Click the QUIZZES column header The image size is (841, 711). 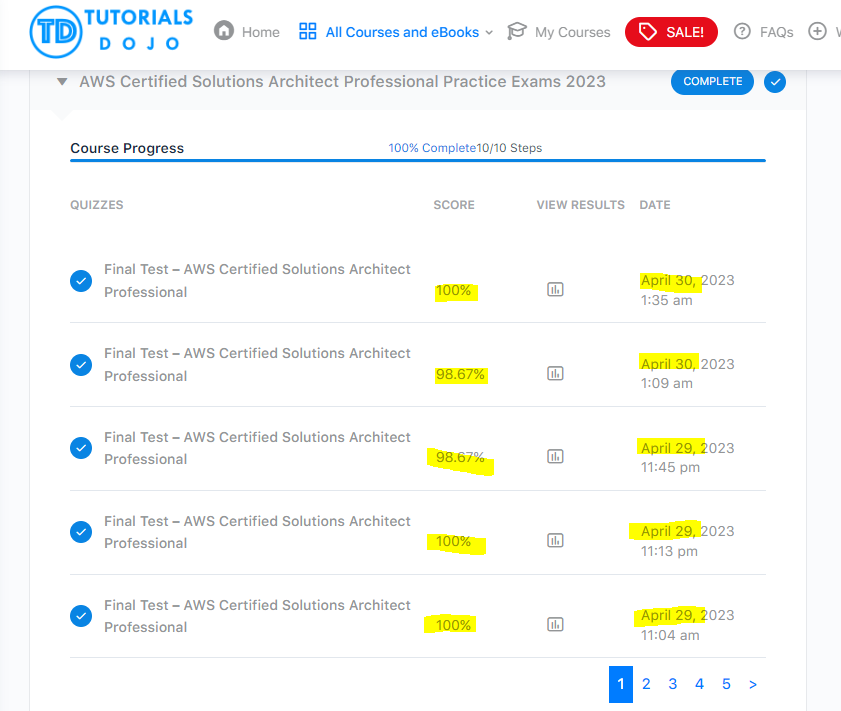click(97, 205)
